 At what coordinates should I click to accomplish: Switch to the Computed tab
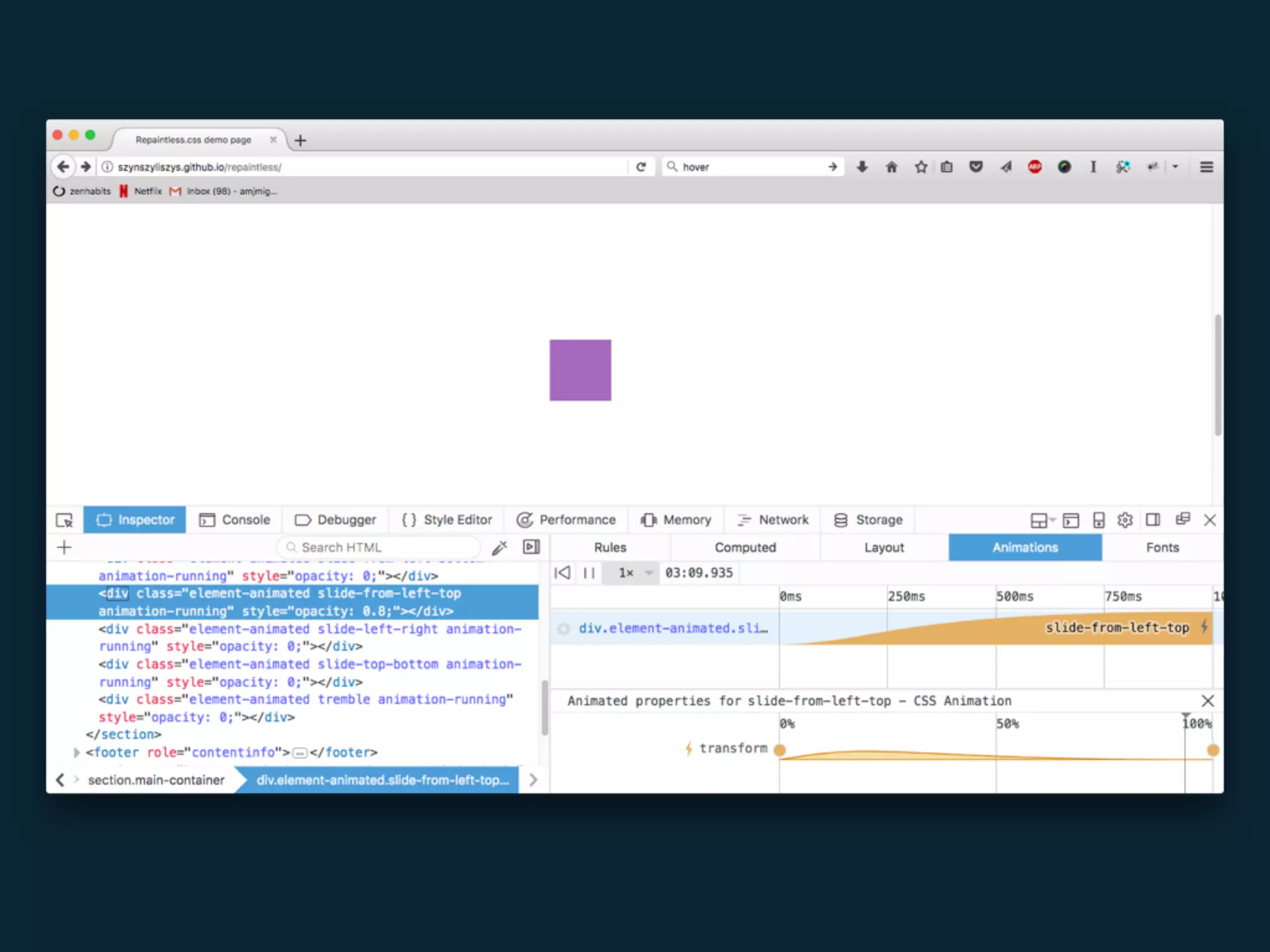pos(745,547)
